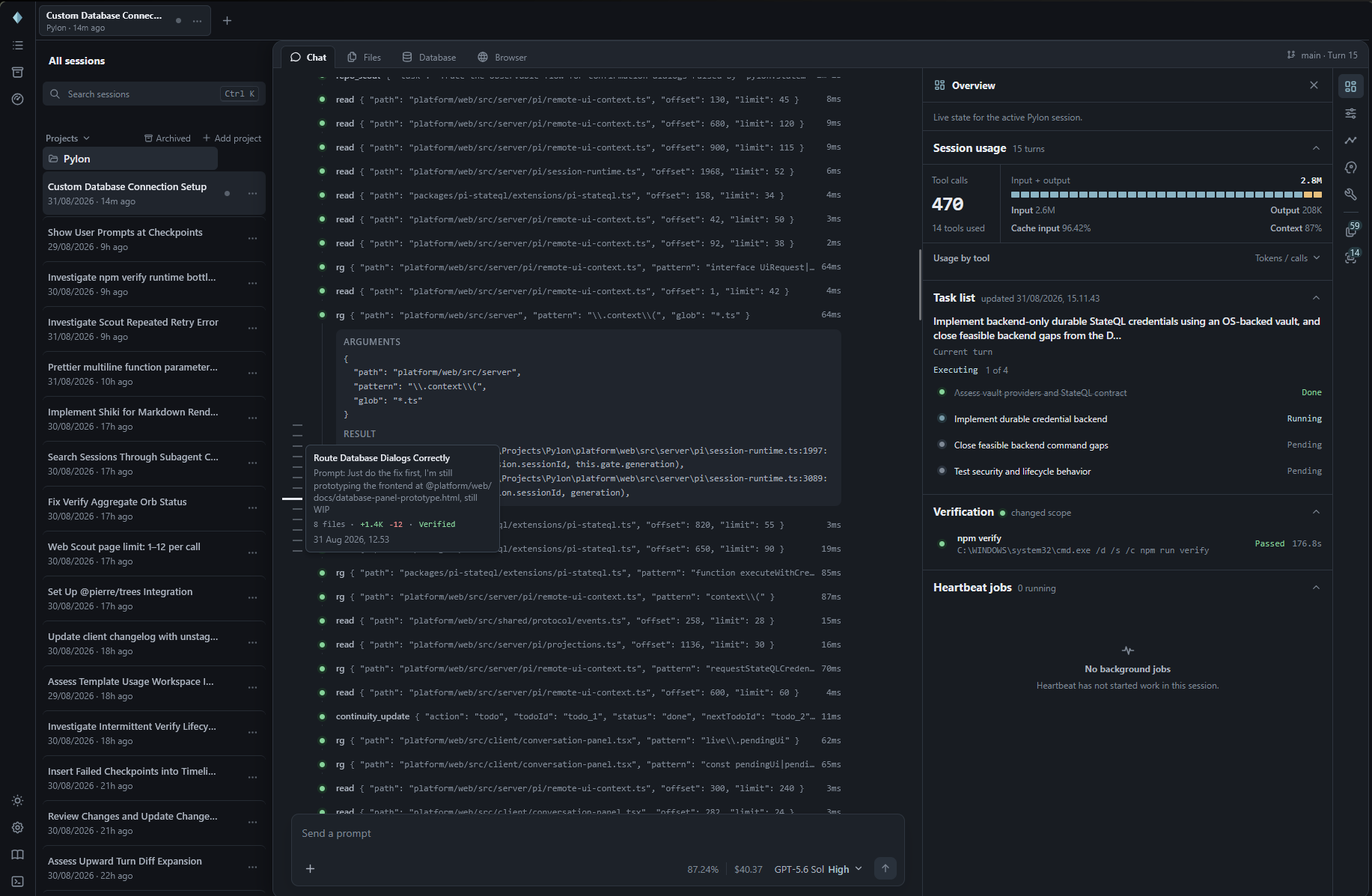The width and height of the screenshot is (1372, 896).
Task: Click the Close feasible backend command gaps task
Action: [1128, 445]
